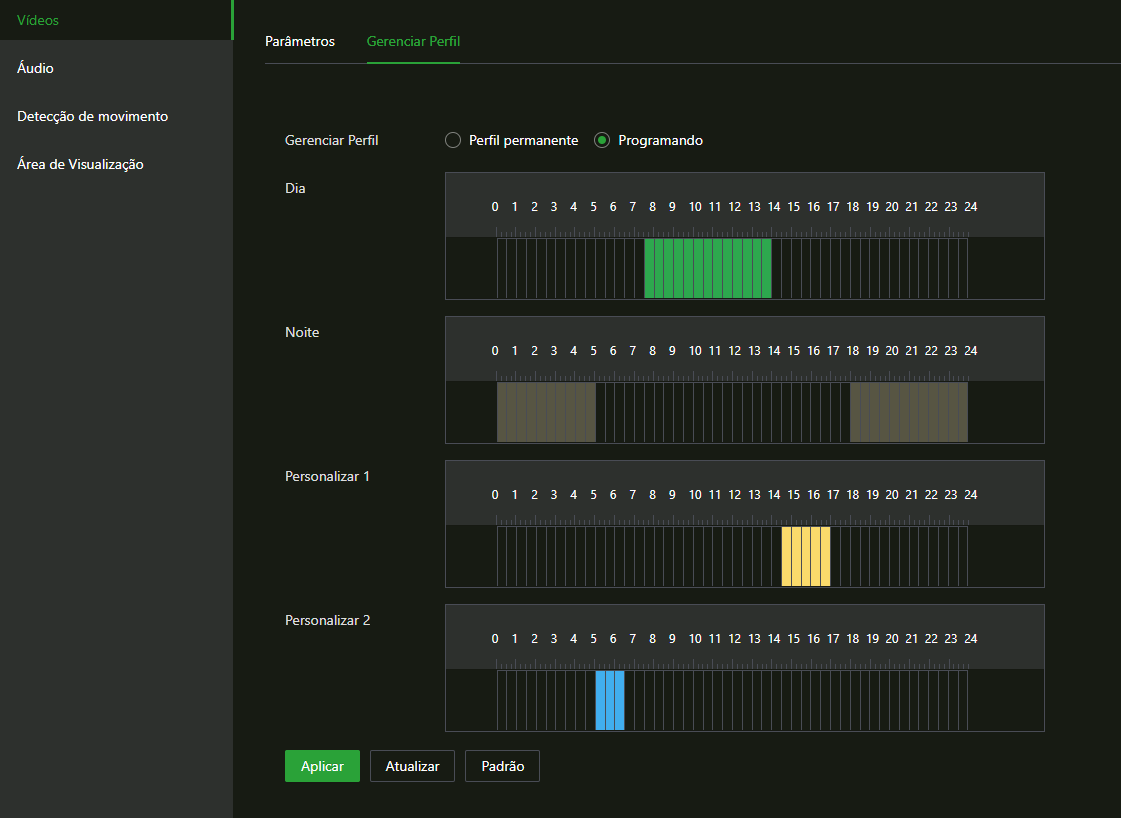The image size is (1121, 818).
Task: Click the green scheduled block in Dia timeline
Action: [708, 268]
